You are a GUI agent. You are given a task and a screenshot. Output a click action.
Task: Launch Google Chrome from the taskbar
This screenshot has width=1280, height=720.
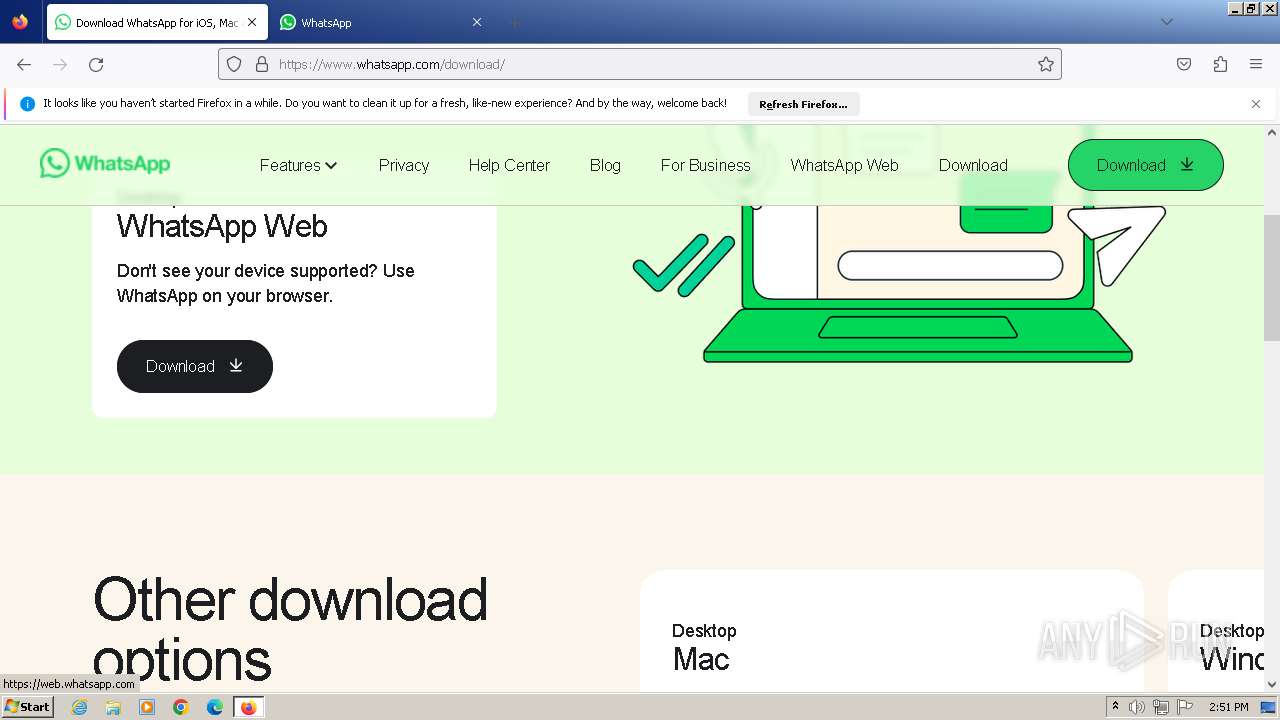click(181, 707)
